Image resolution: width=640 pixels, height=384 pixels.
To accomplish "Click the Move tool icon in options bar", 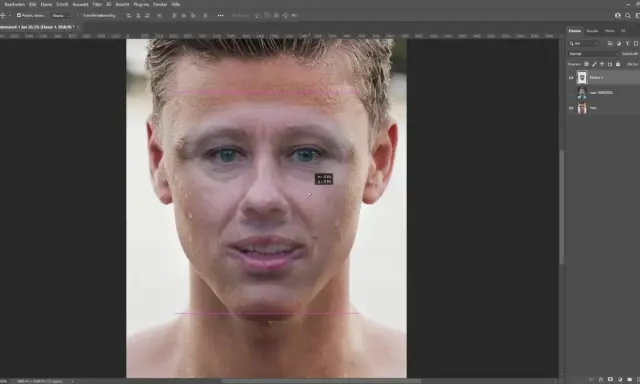I will (x=3, y=16).
